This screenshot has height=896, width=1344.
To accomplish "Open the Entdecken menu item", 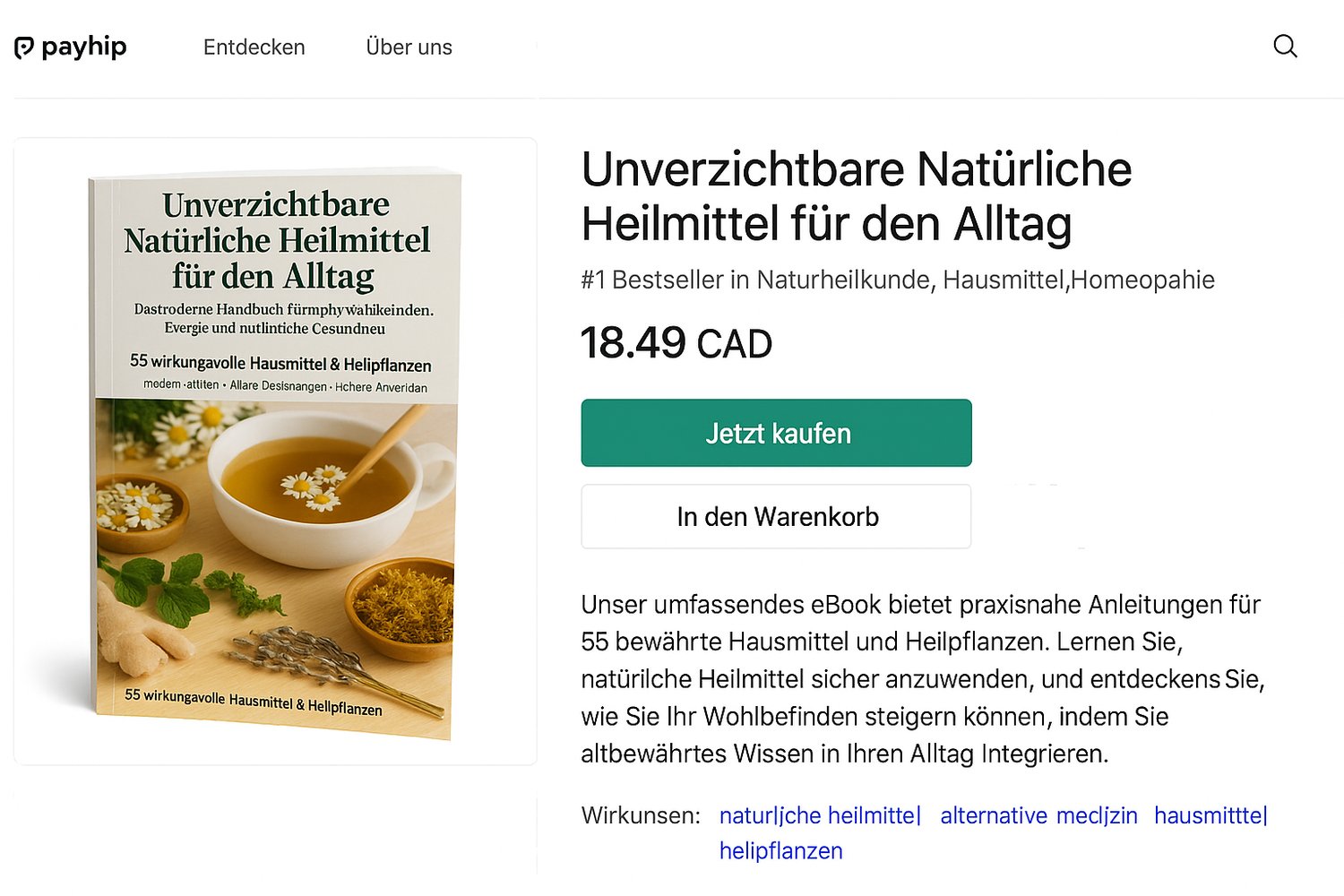I will [x=254, y=47].
